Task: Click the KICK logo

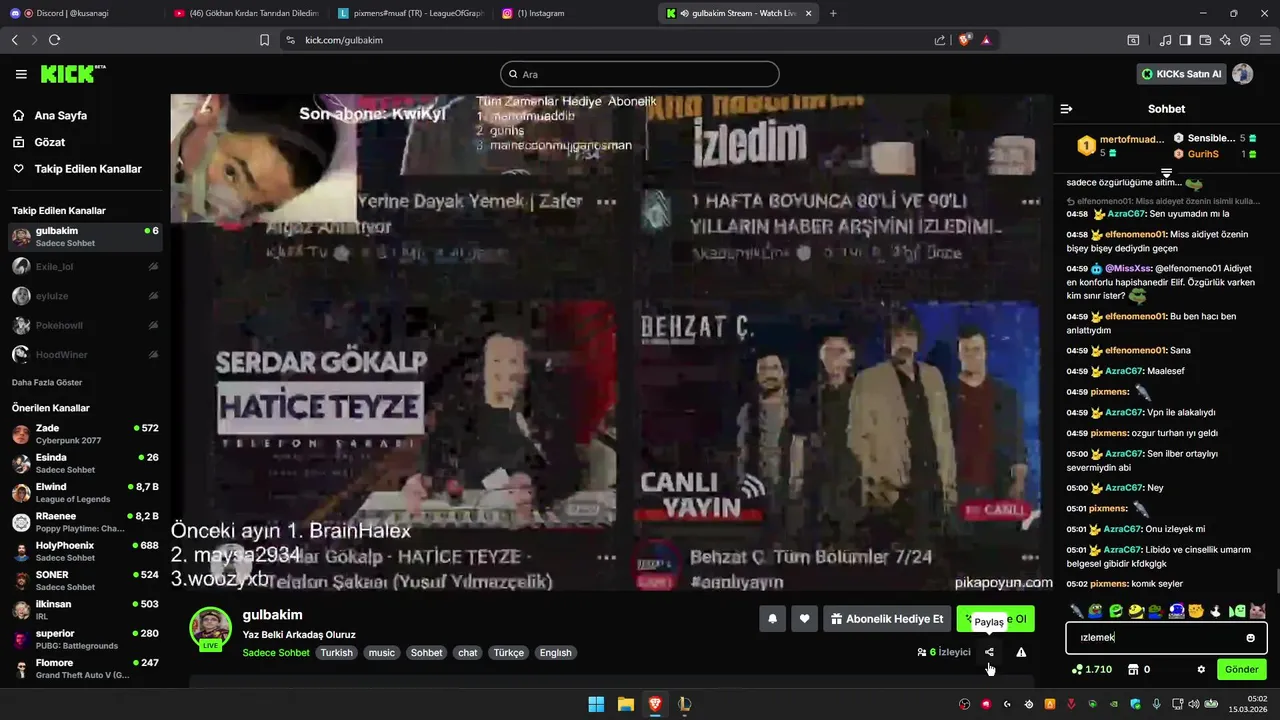Action: (x=72, y=74)
